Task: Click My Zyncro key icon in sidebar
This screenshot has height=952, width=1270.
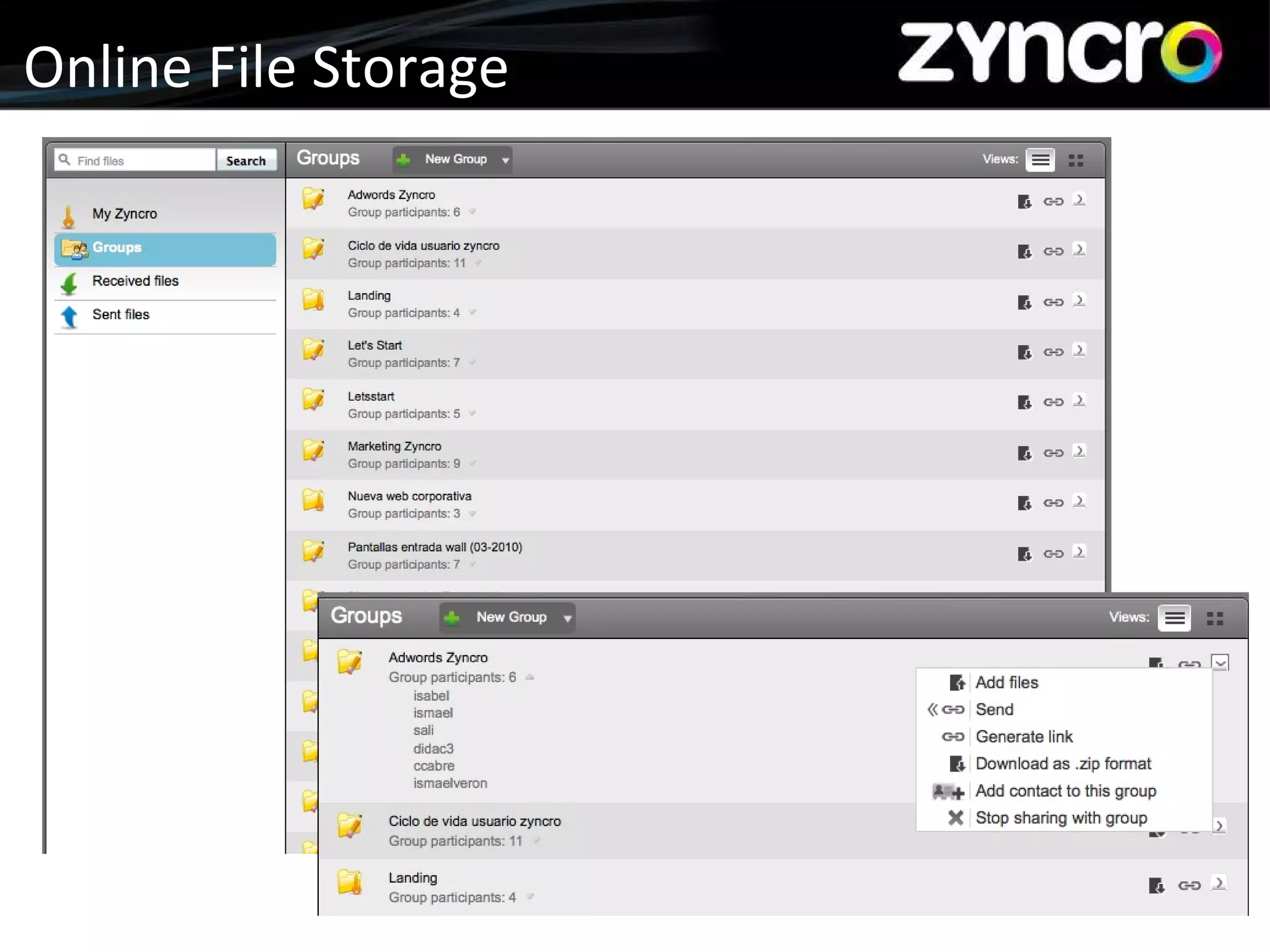Action: [69, 217]
